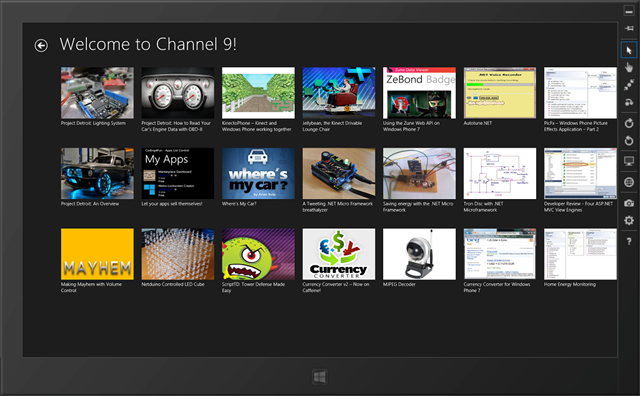Open set location globe icon
The image size is (640, 396).
(629, 182)
